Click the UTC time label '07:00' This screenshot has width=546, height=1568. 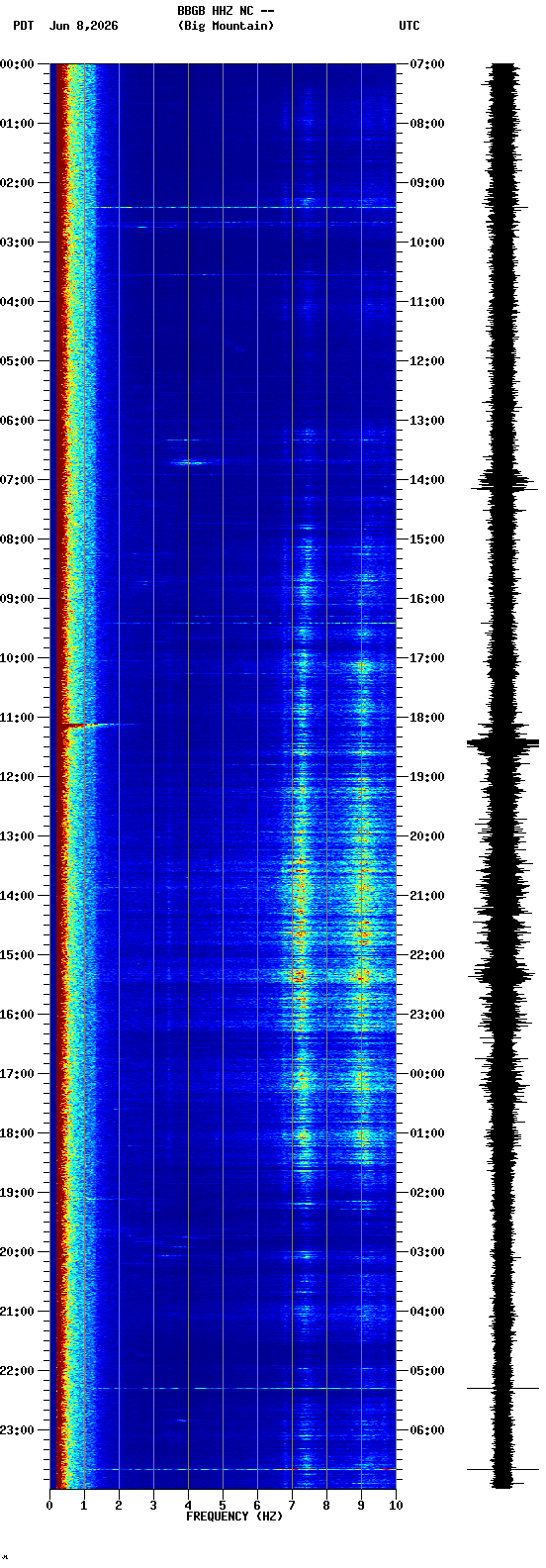click(x=427, y=64)
